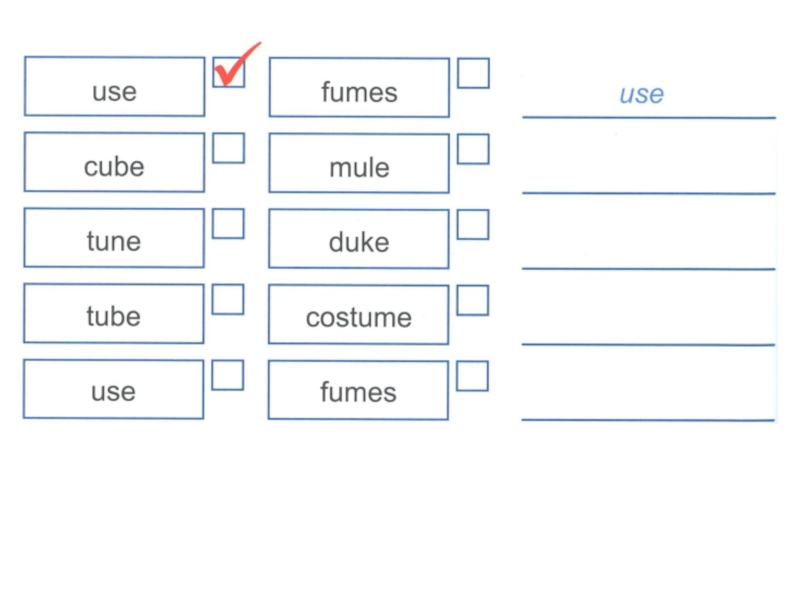Uncheck the red-ticked checkbox beside use
The width and height of the screenshot is (800, 600).
point(228,72)
